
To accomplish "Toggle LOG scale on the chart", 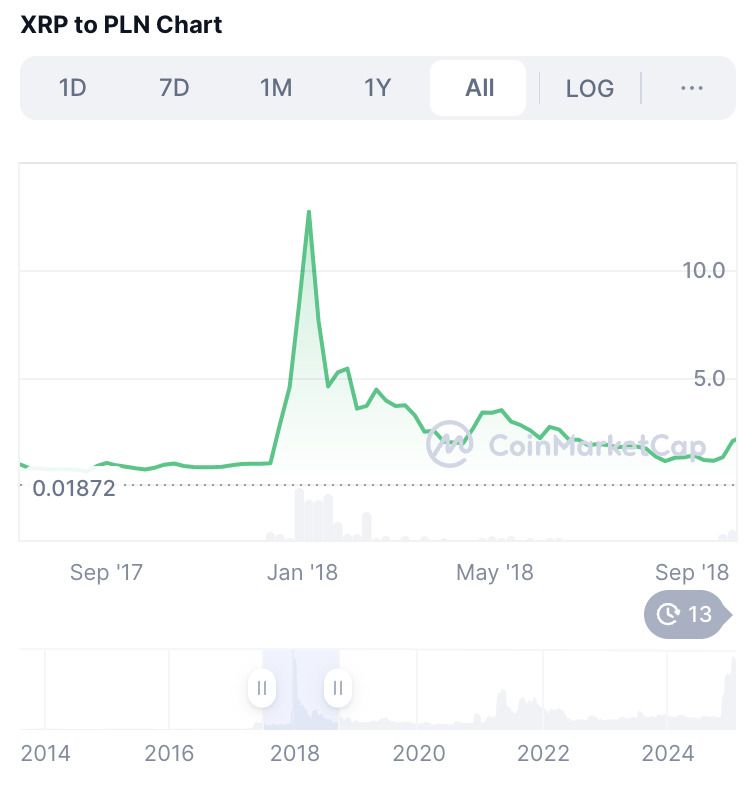I will (590, 89).
